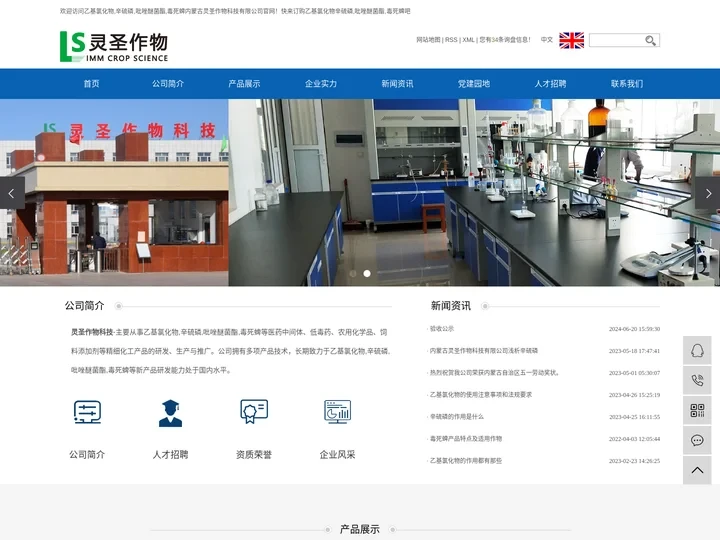Open 人才招聘 in the navigation bar
Screen dimensions: 720x540
(x=550, y=84)
